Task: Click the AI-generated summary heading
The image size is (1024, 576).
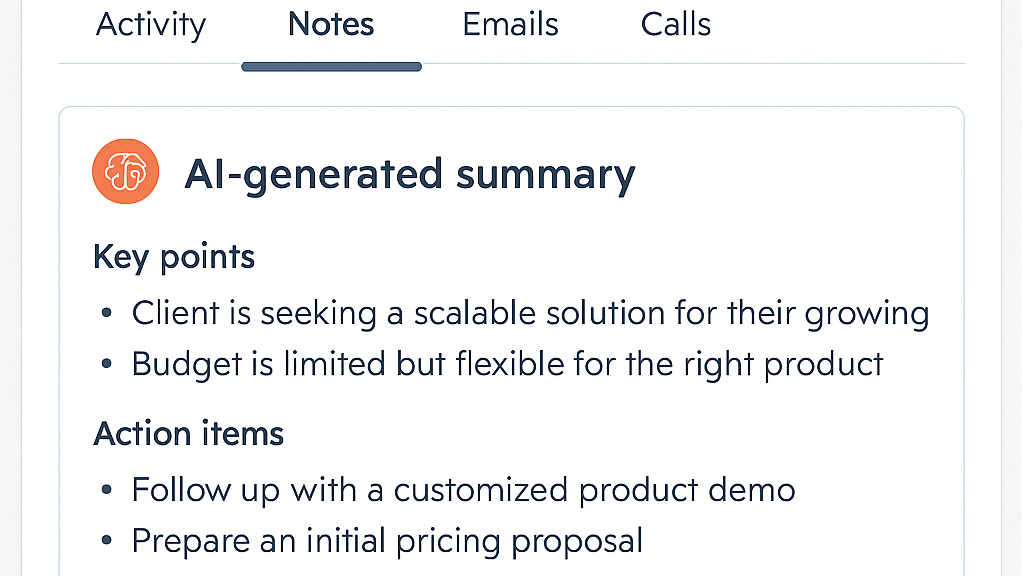Action: point(410,174)
